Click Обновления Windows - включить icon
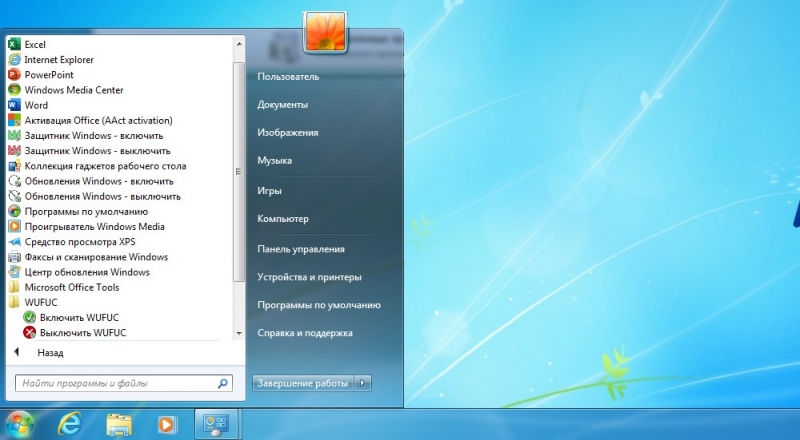 tap(14, 181)
